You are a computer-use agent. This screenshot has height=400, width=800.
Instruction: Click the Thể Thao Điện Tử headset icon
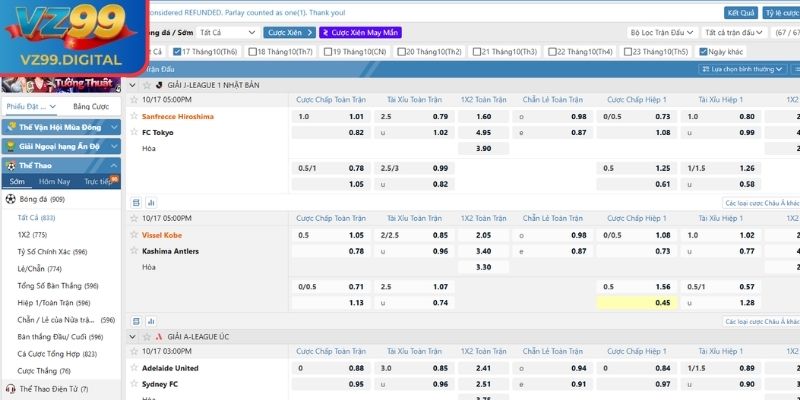tap(10, 389)
